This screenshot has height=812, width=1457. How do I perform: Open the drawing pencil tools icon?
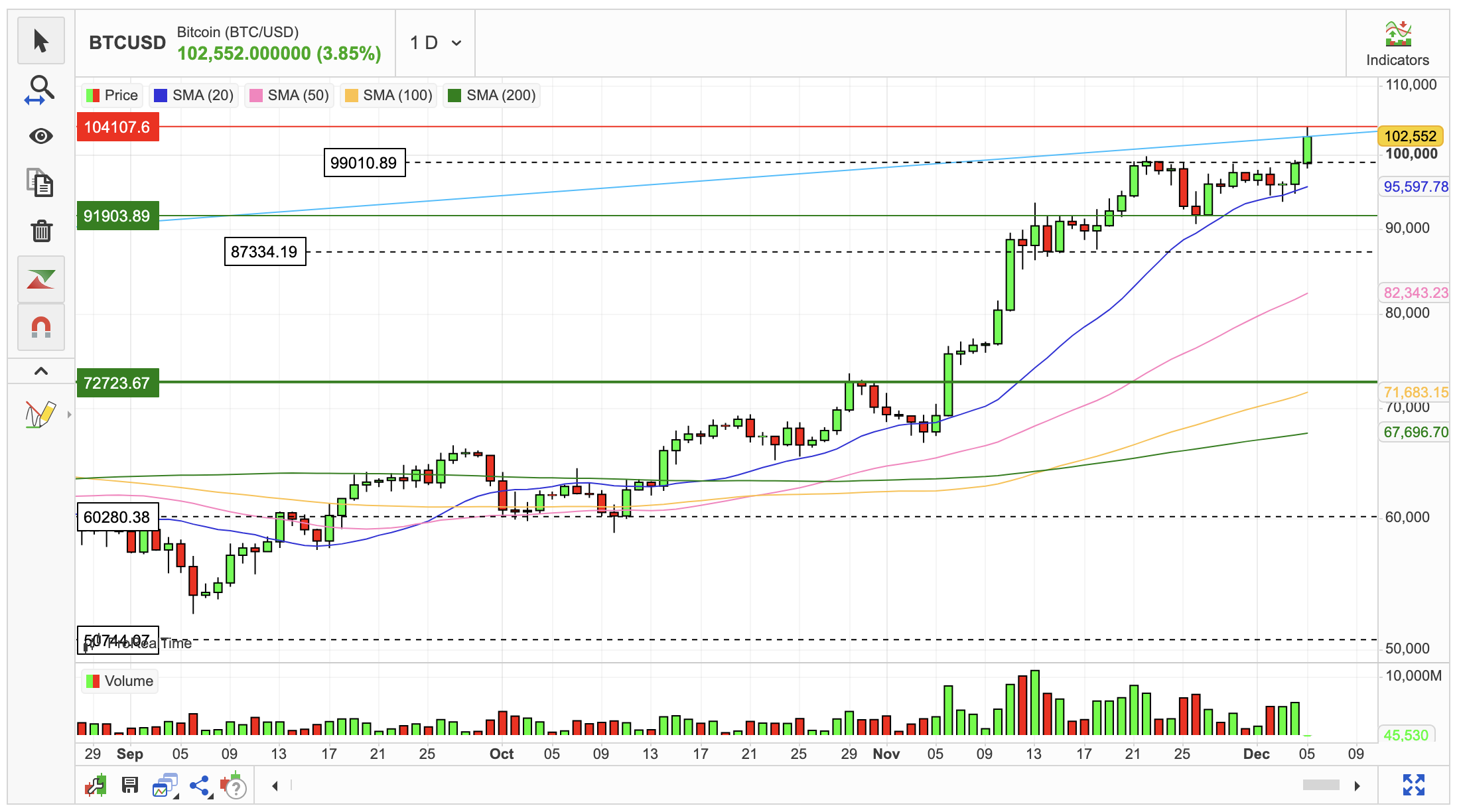click(40, 414)
